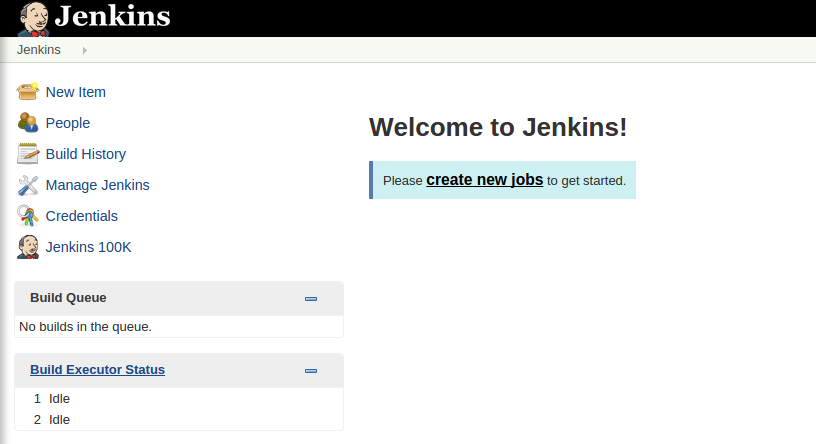Click the Build History notepad icon
816x444 pixels.
point(28,154)
